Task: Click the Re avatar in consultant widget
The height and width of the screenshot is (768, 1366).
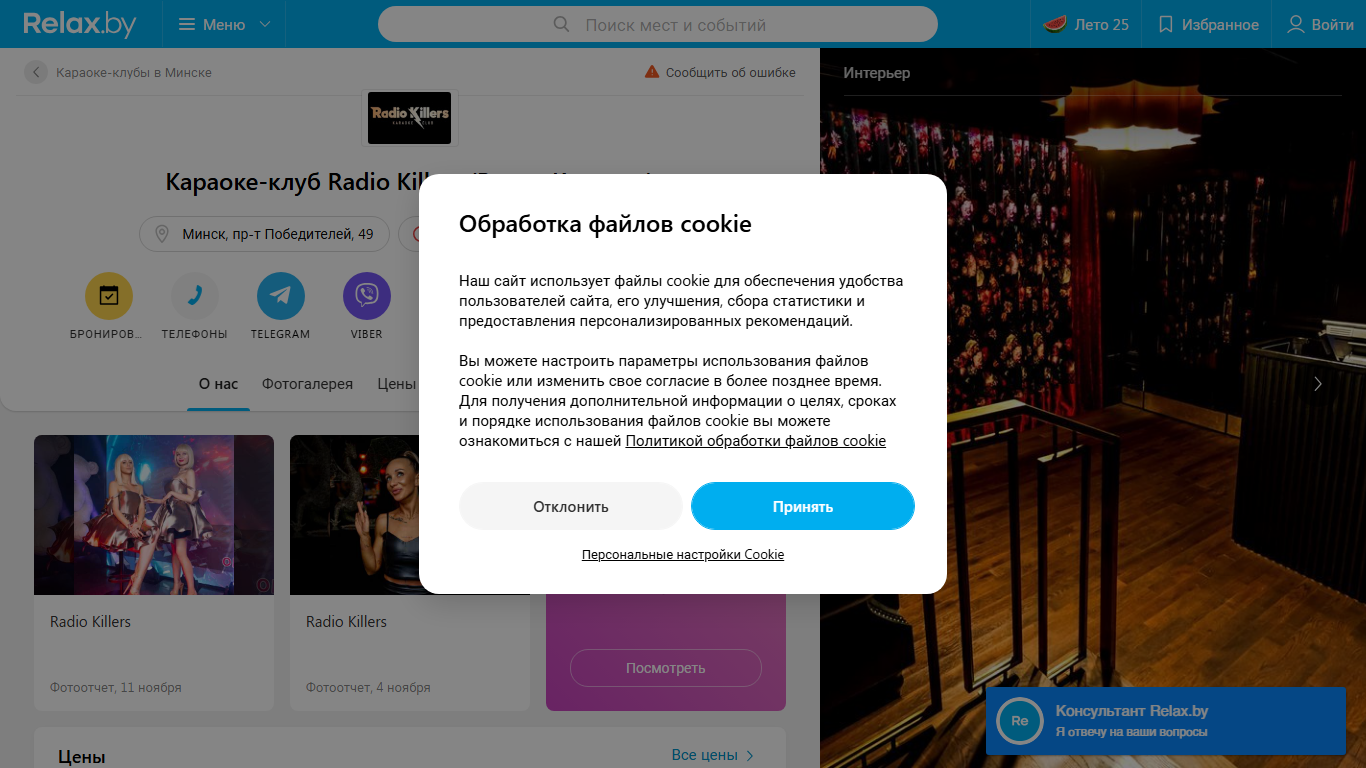Action: [1020, 721]
